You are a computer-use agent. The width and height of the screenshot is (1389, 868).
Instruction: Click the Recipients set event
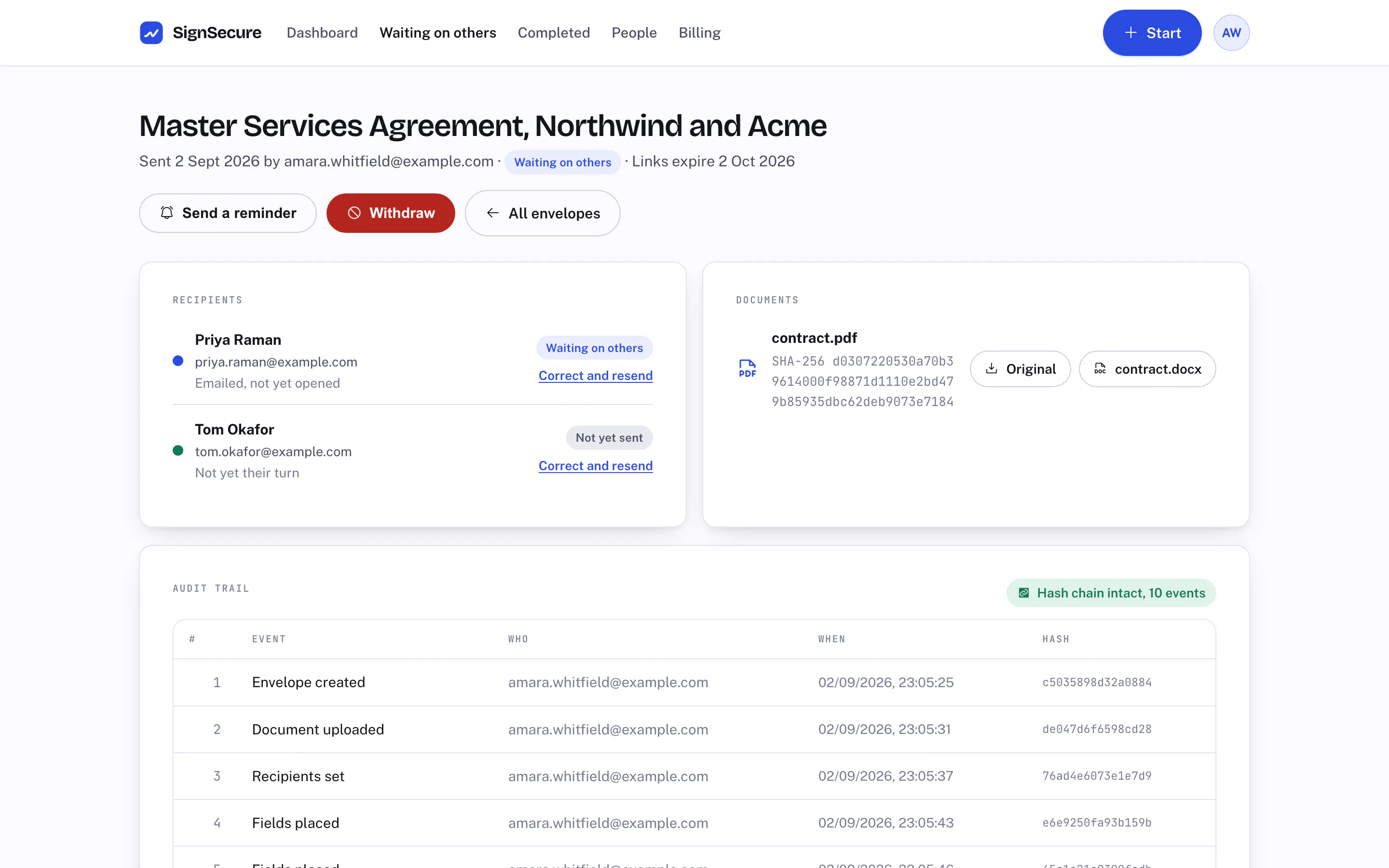[x=298, y=776]
